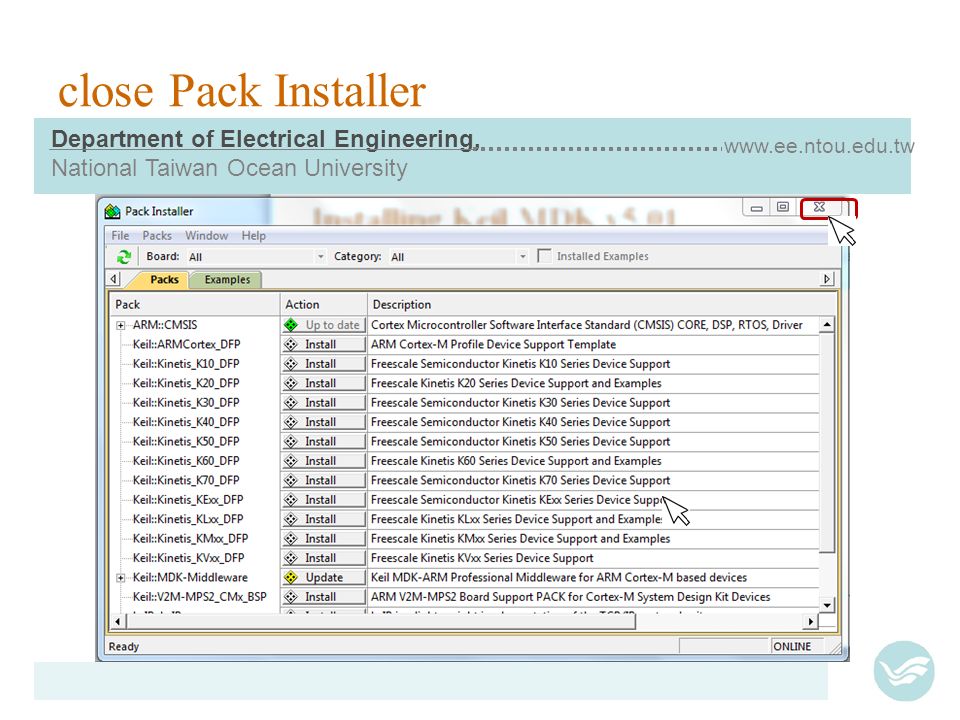Image resolution: width=960 pixels, height=720 pixels.
Task: Click the ONLINE status bar indicator
Action: (x=792, y=647)
